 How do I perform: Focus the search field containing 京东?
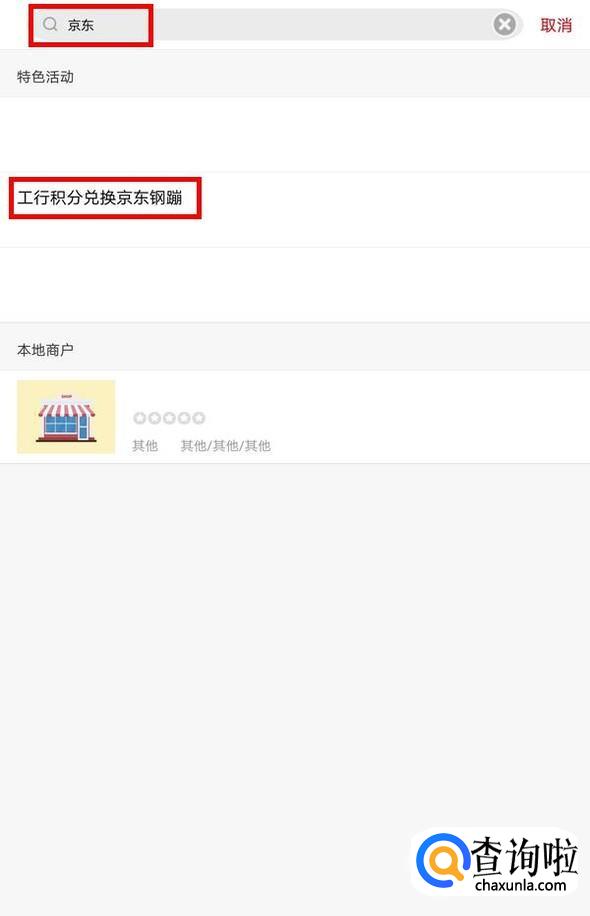[276, 25]
